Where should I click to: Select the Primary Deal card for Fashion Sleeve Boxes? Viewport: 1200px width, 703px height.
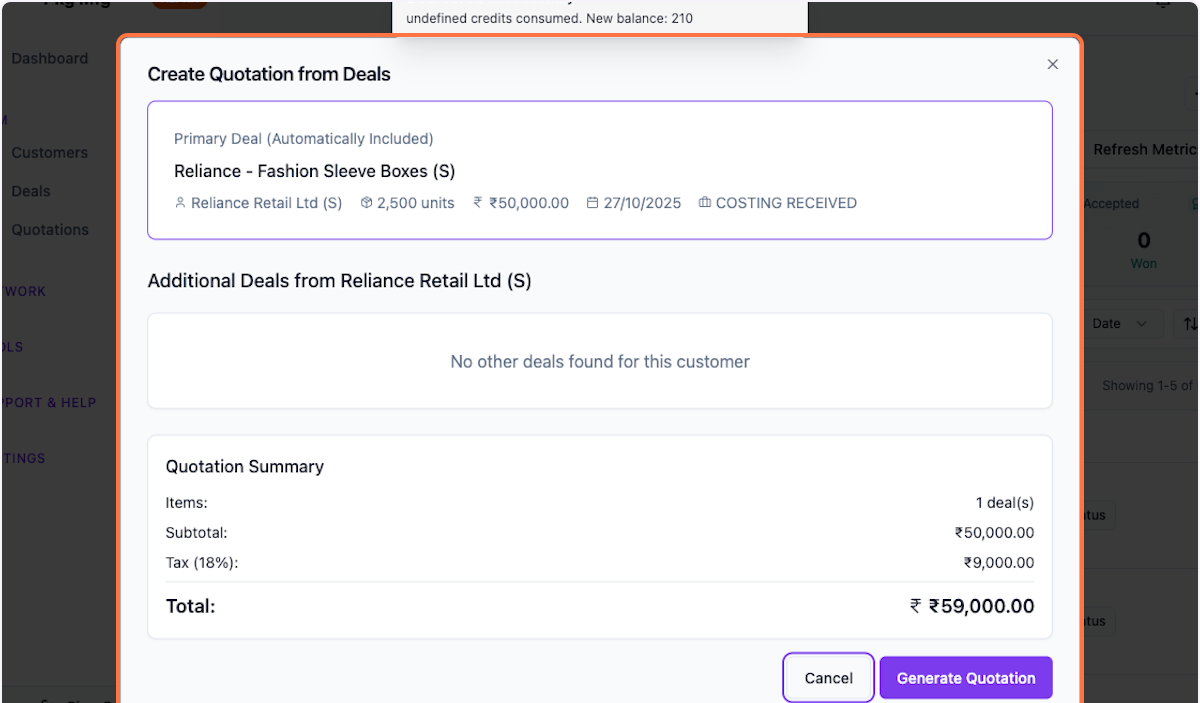[600, 170]
